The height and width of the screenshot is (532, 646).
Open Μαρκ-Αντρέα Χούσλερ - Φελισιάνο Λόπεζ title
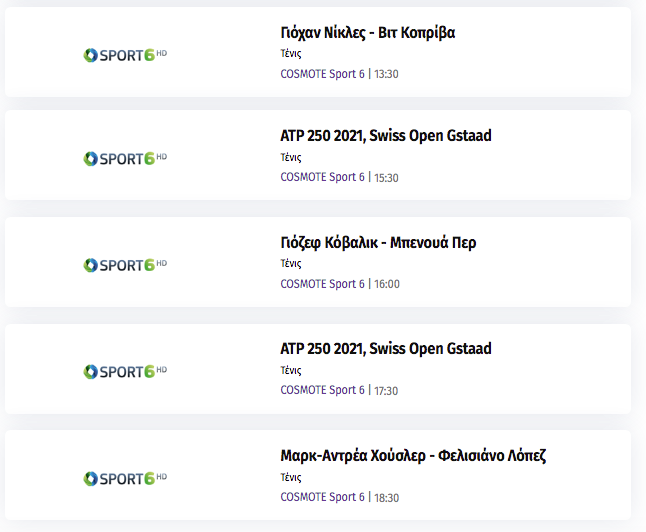point(413,456)
